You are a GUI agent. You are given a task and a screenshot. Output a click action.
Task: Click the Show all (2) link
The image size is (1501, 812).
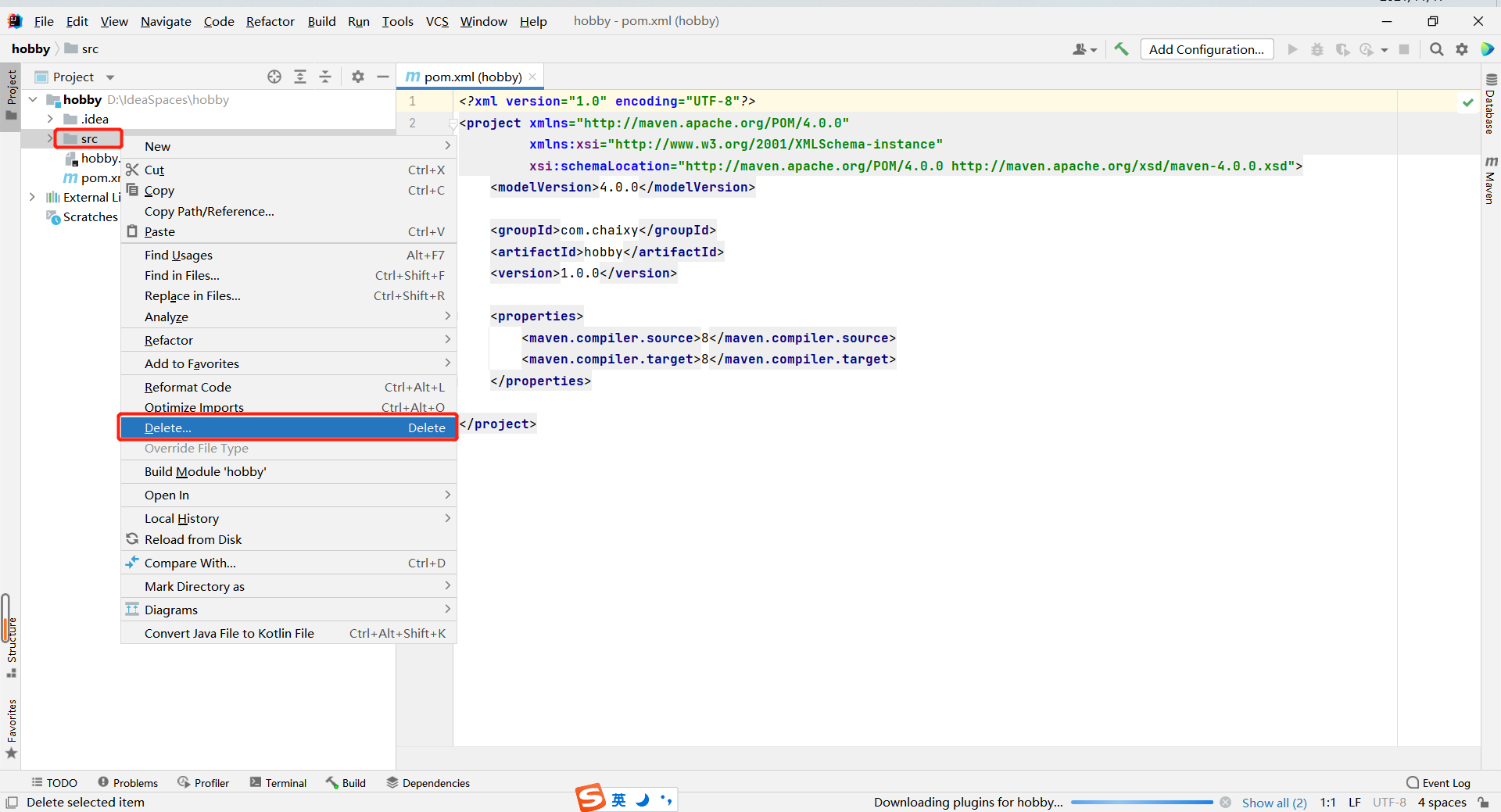[x=1274, y=803]
